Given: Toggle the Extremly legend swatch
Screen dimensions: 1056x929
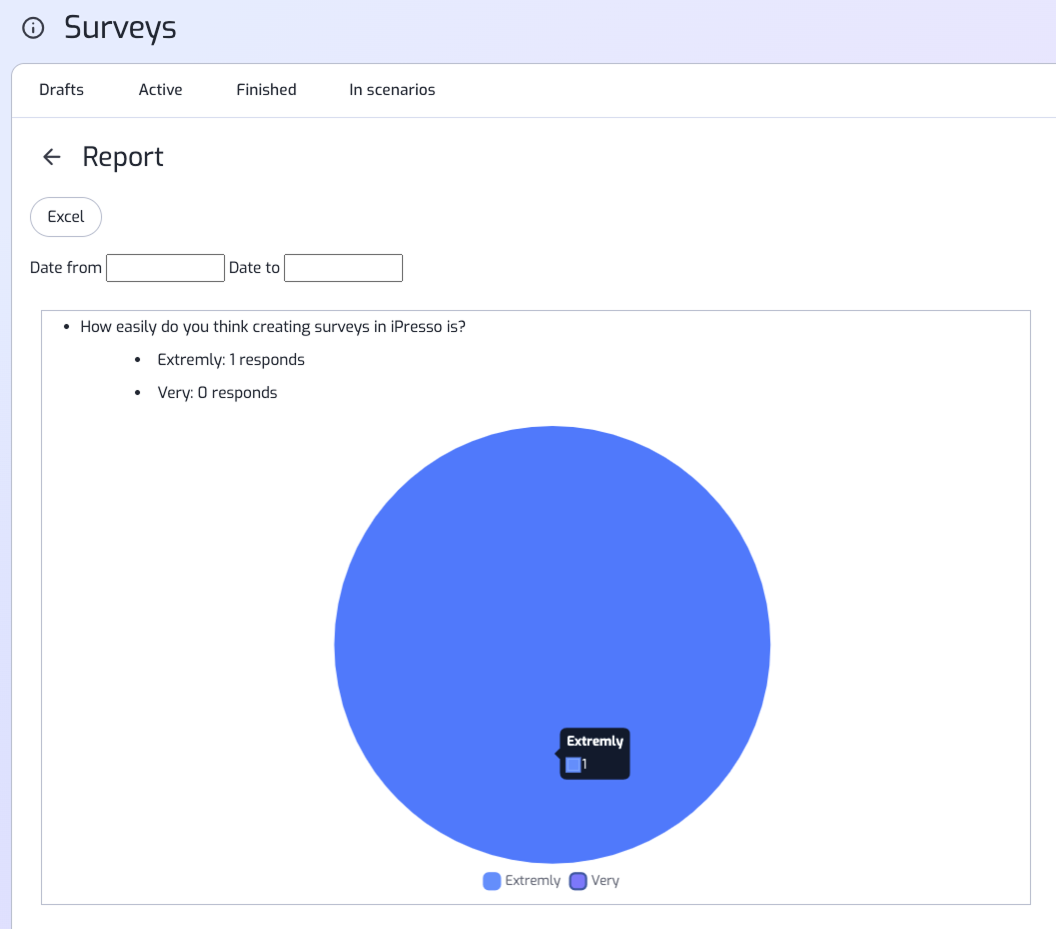Looking at the screenshot, I should pos(492,880).
